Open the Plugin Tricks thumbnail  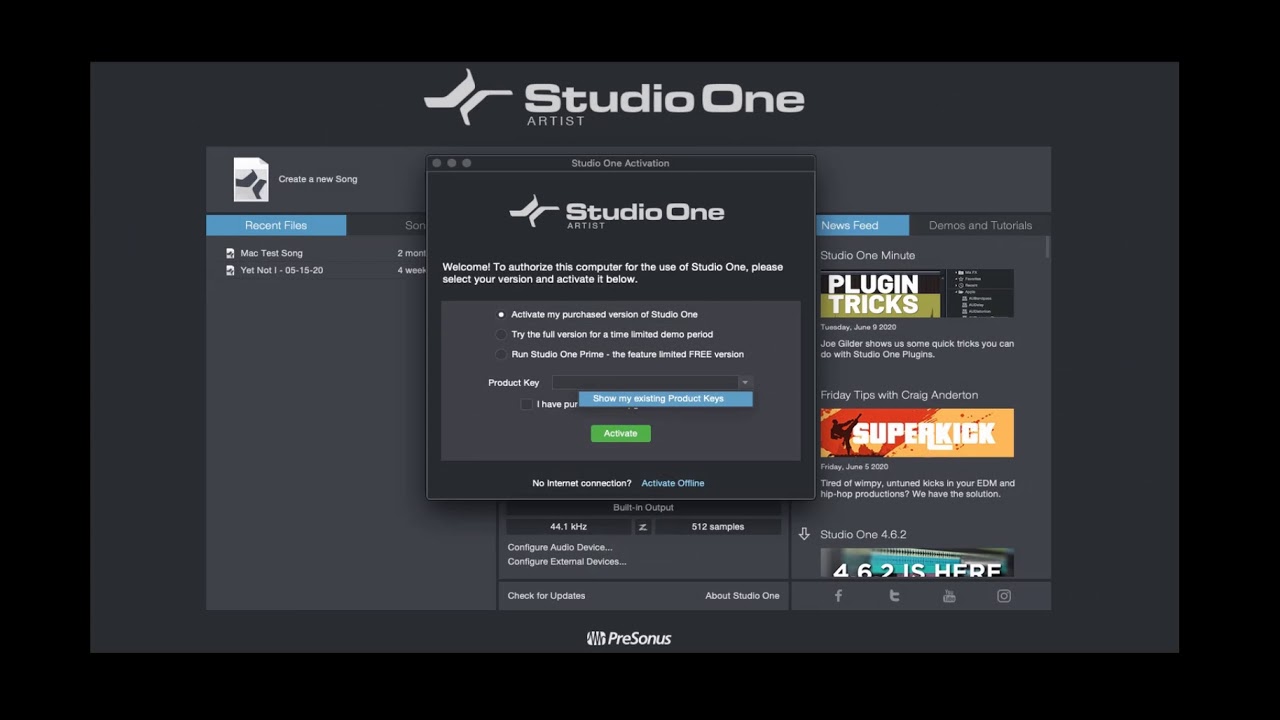pyautogui.click(x=917, y=293)
